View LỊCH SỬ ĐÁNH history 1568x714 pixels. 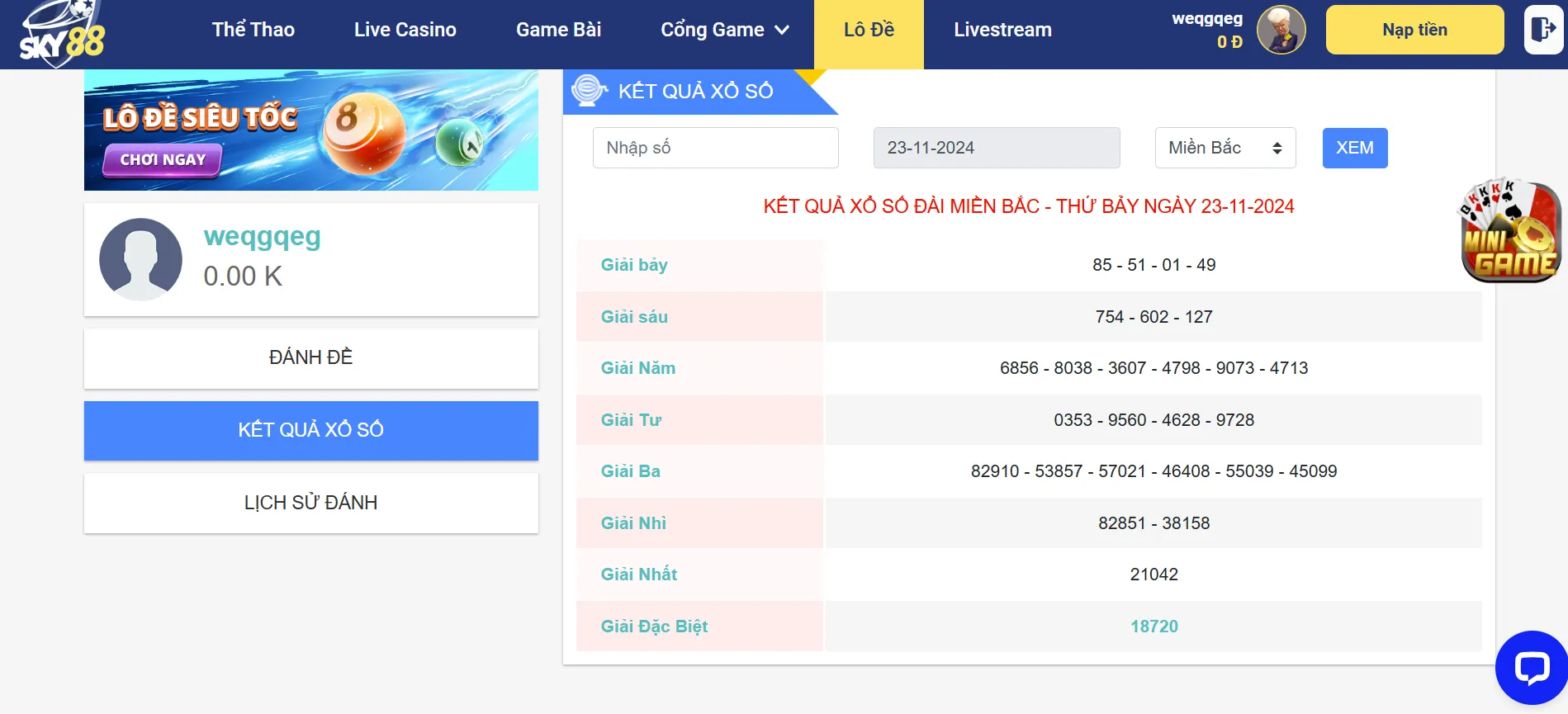(310, 503)
